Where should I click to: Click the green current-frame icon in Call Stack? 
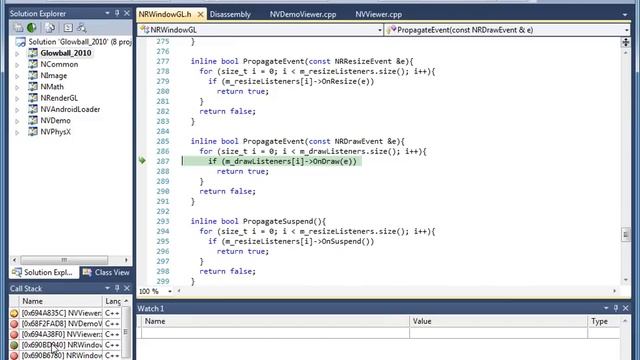(14, 345)
